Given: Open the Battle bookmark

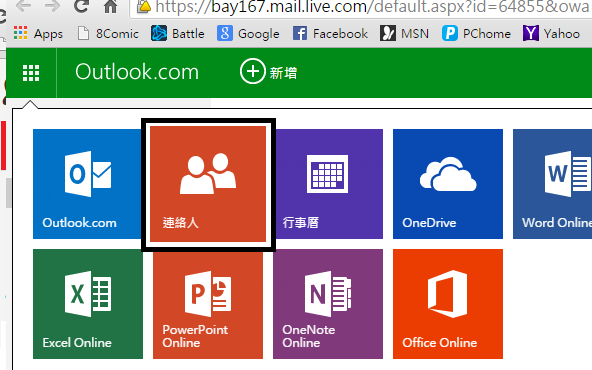Looking at the screenshot, I should tap(178, 34).
